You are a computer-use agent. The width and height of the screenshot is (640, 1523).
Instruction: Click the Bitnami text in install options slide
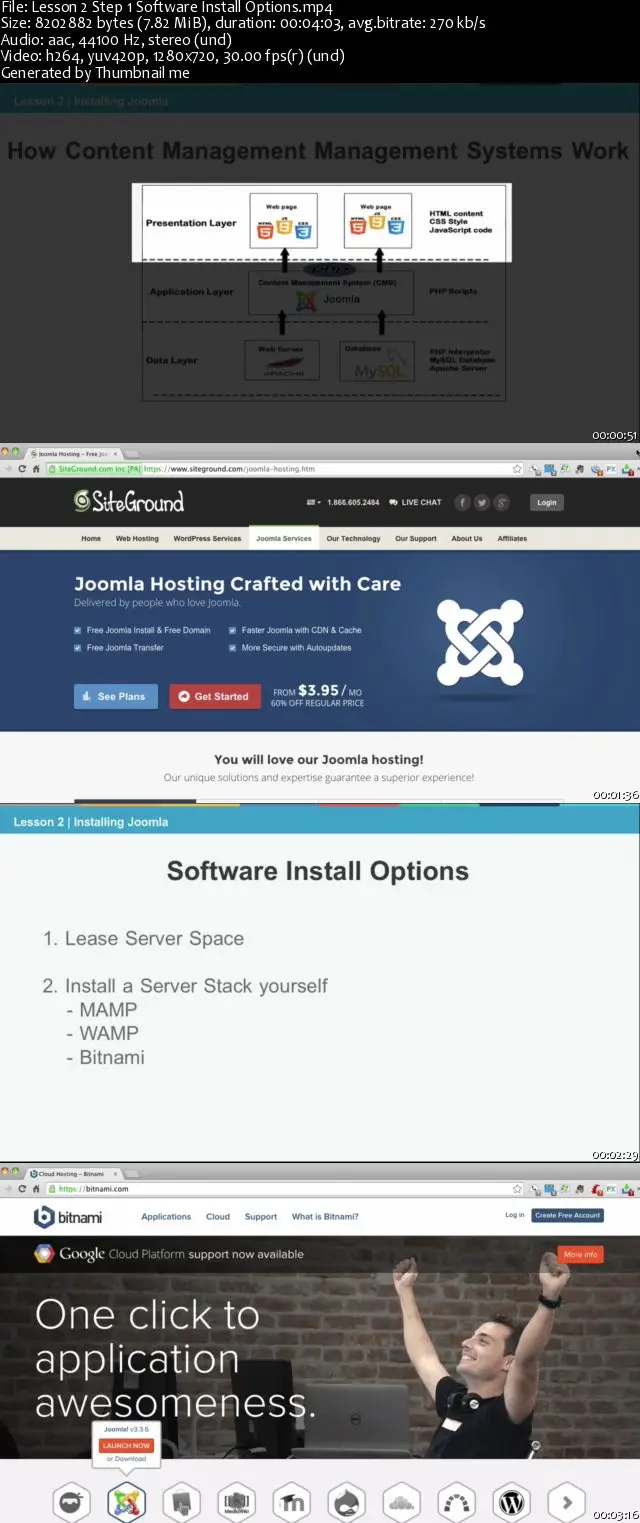(112, 1057)
